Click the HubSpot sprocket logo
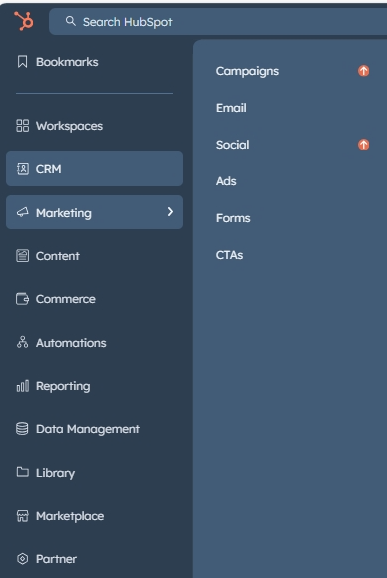Screen dimensions: 387x578 (24, 21)
